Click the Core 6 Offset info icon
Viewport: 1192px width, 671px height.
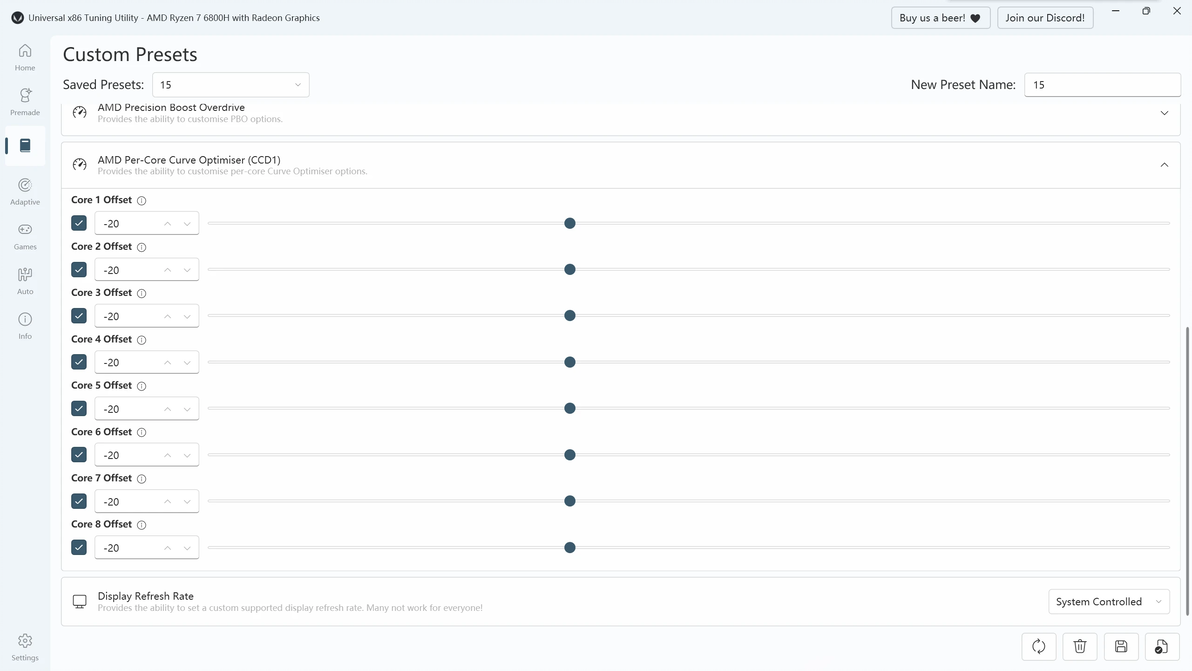click(141, 432)
